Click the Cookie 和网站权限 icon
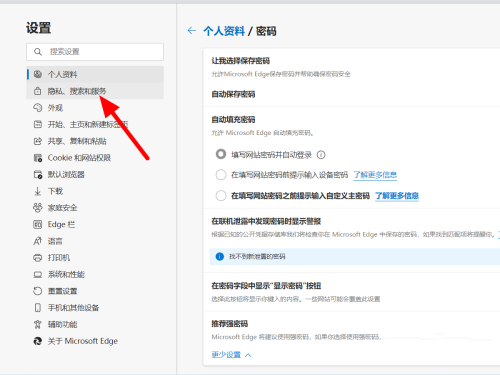The image size is (500, 375). [x=38, y=158]
